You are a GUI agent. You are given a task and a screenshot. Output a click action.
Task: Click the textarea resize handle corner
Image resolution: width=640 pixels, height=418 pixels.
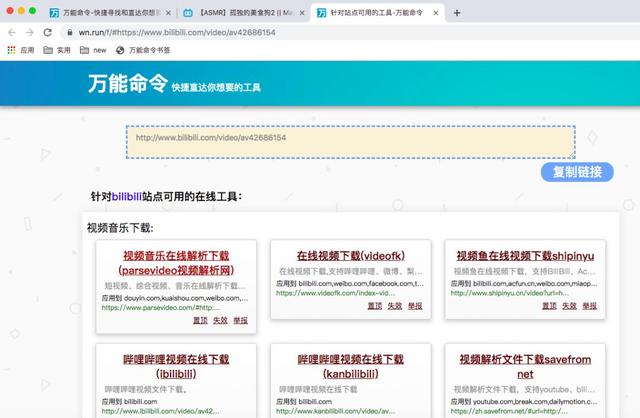(x=572, y=155)
